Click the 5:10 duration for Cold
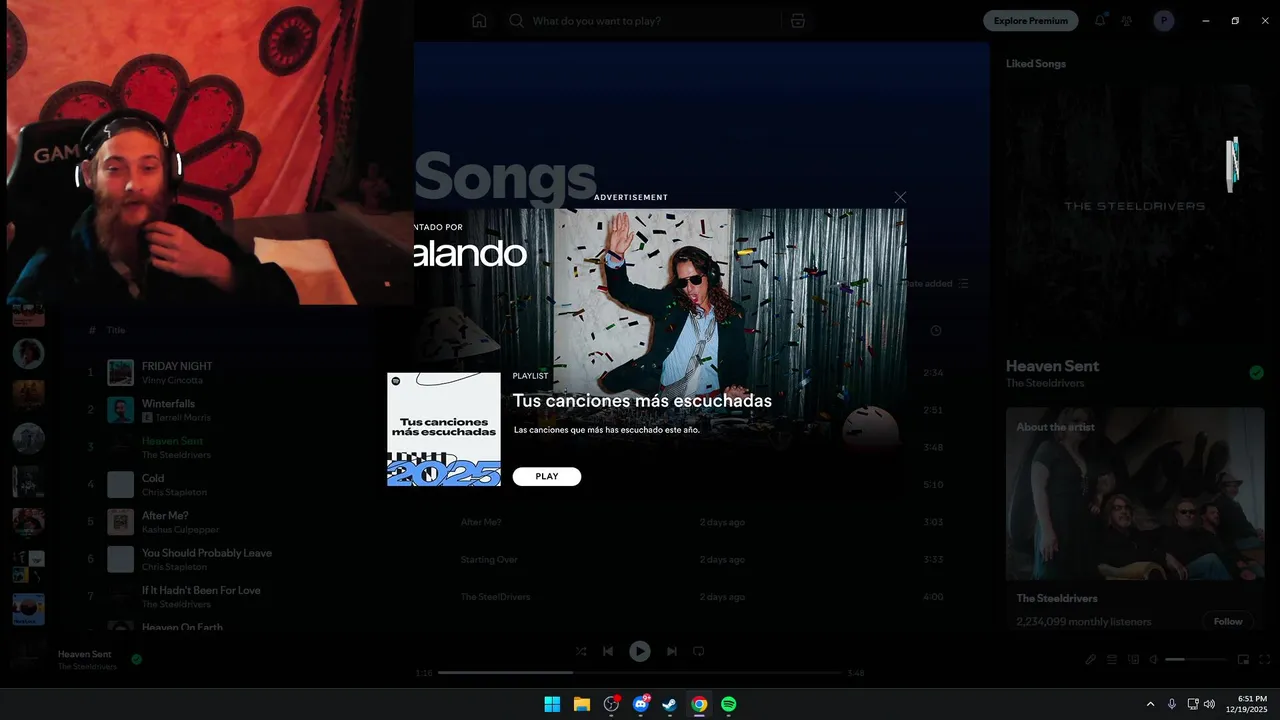 coord(933,485)
